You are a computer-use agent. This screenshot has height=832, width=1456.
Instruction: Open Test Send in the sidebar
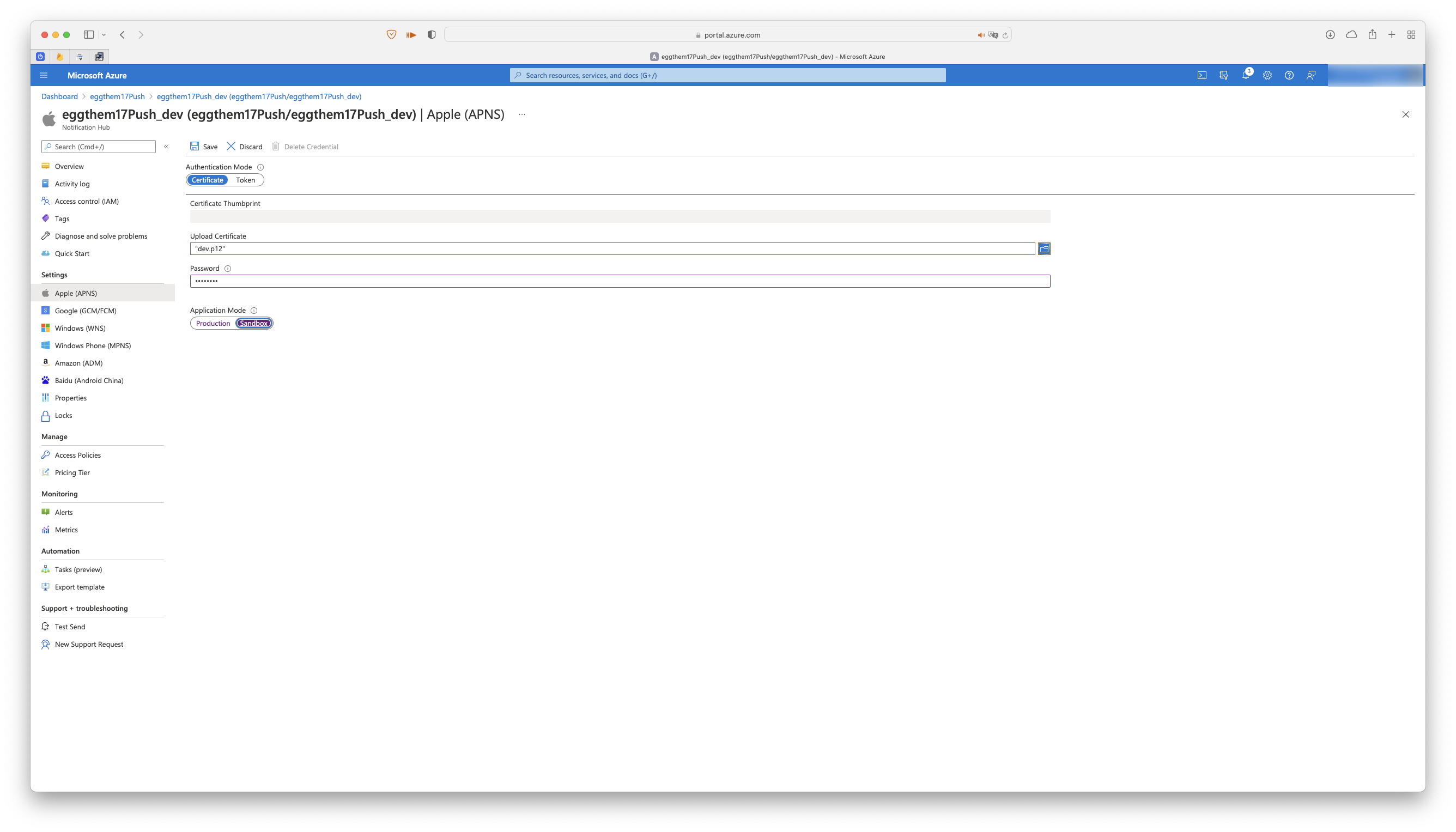click(70, 627)
